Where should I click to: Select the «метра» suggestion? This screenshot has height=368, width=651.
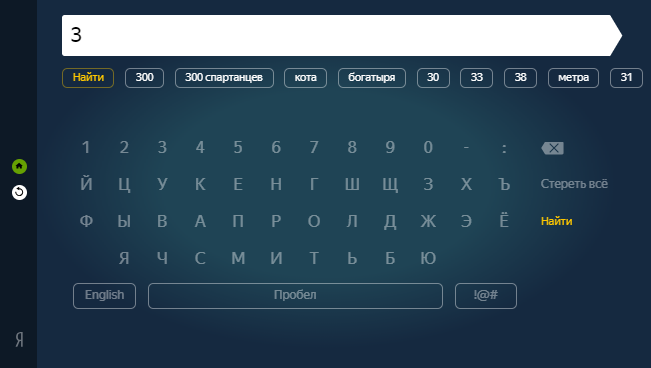point(573,78)
